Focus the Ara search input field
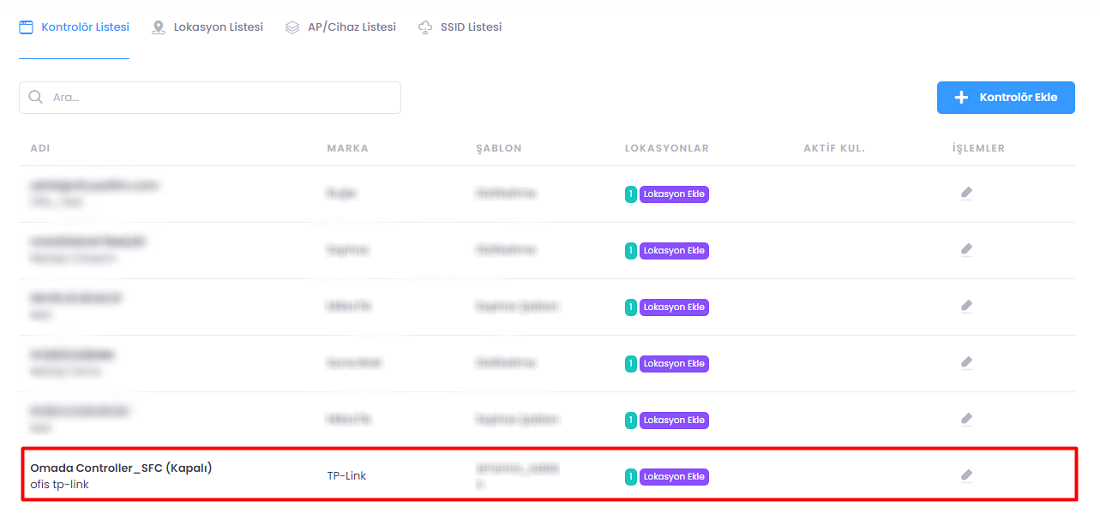This screenshot has height=513, width=1100. coord(220,98)
